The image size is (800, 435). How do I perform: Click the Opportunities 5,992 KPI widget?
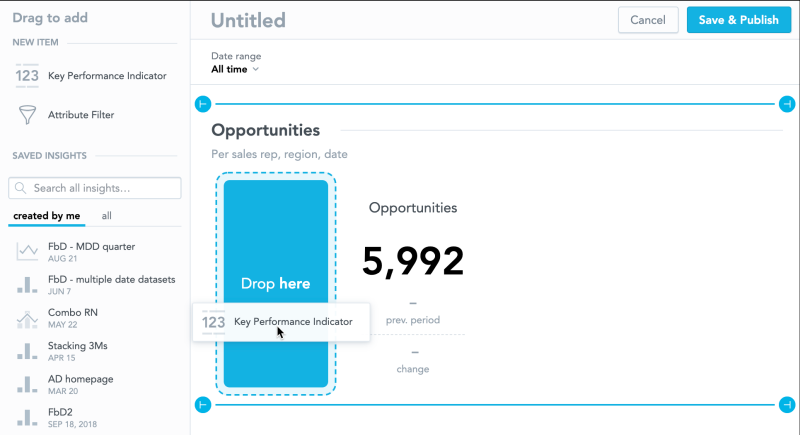click(413, 261)
